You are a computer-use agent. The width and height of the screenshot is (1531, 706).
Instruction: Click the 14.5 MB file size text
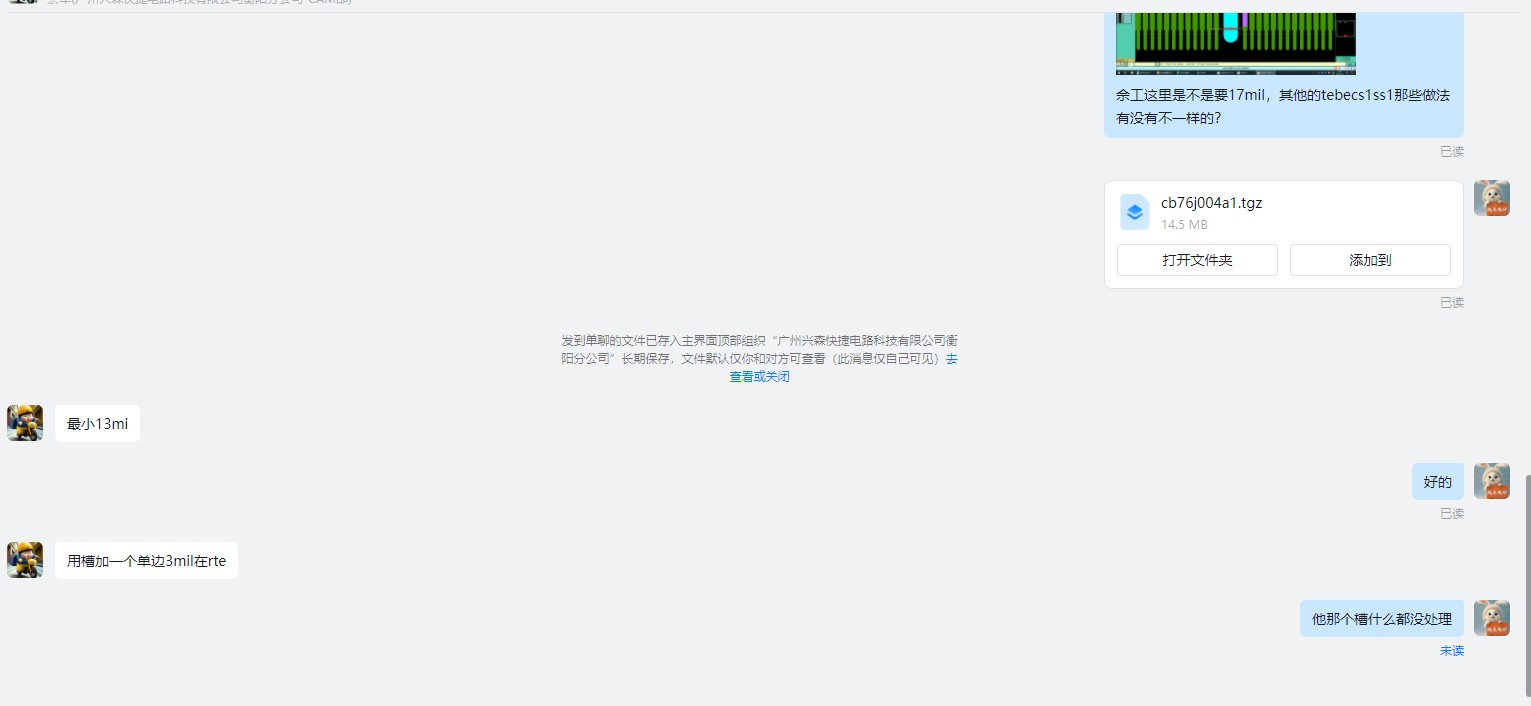(1184, 225)
